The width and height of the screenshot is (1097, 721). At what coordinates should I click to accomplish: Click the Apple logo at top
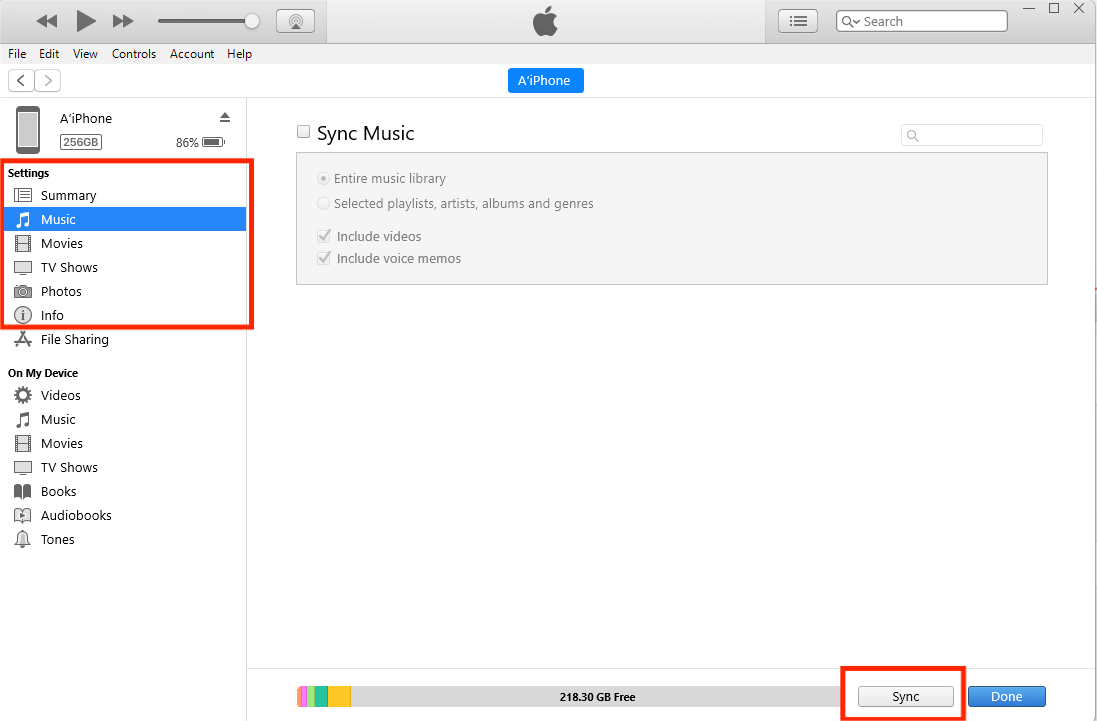(x=545, y=22)
